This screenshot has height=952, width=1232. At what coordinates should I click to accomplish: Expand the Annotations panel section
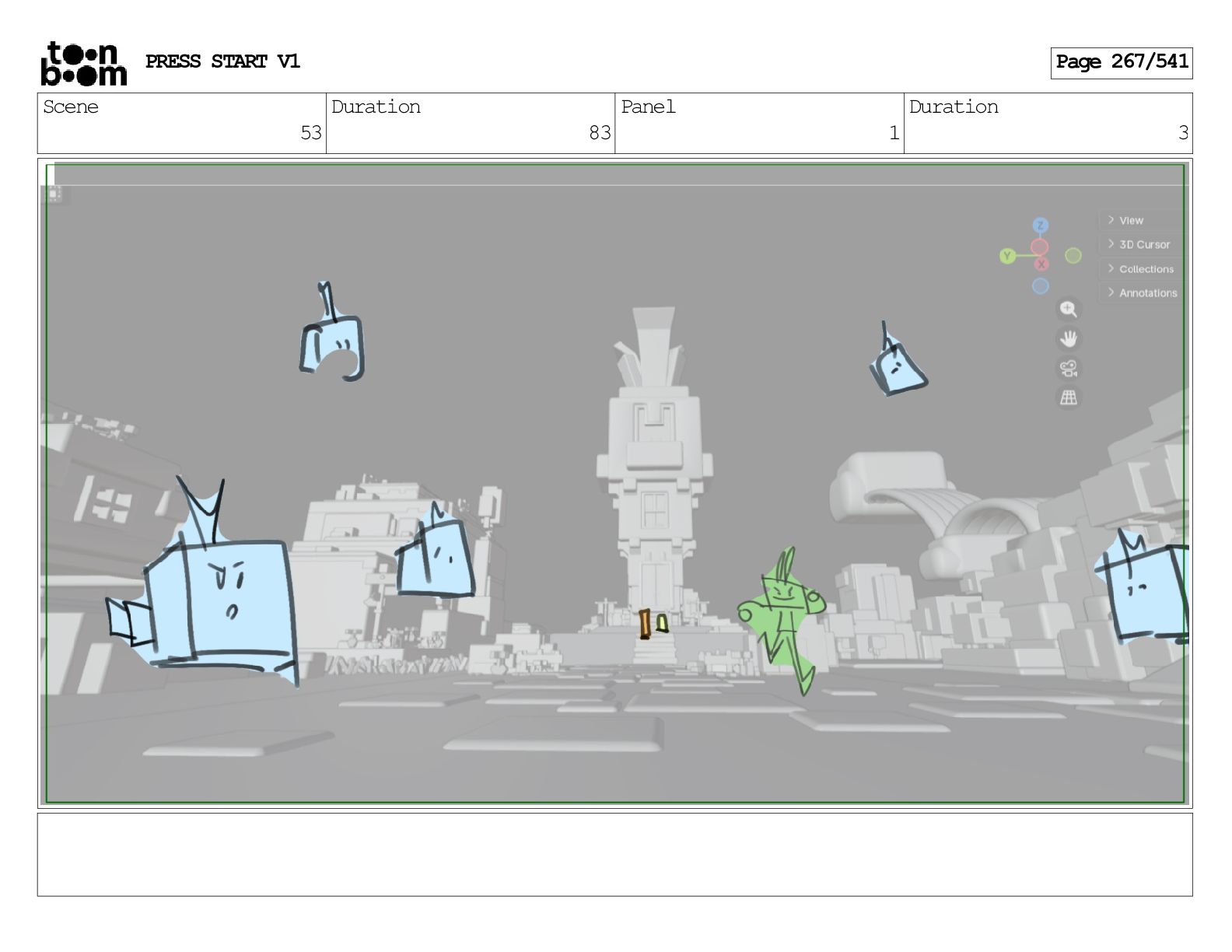[1142, 293]
